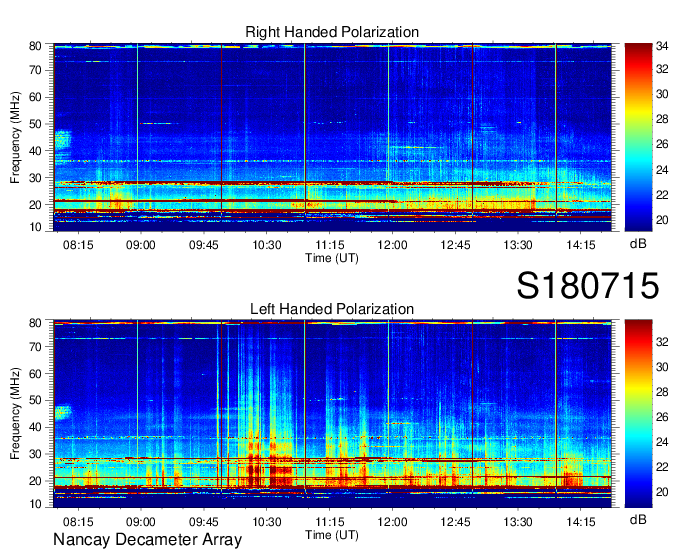This screenshot has width=680, height=552.
Task: Click the "10" frequency tick on left-handed plot
Action: [x=35, y=504]
